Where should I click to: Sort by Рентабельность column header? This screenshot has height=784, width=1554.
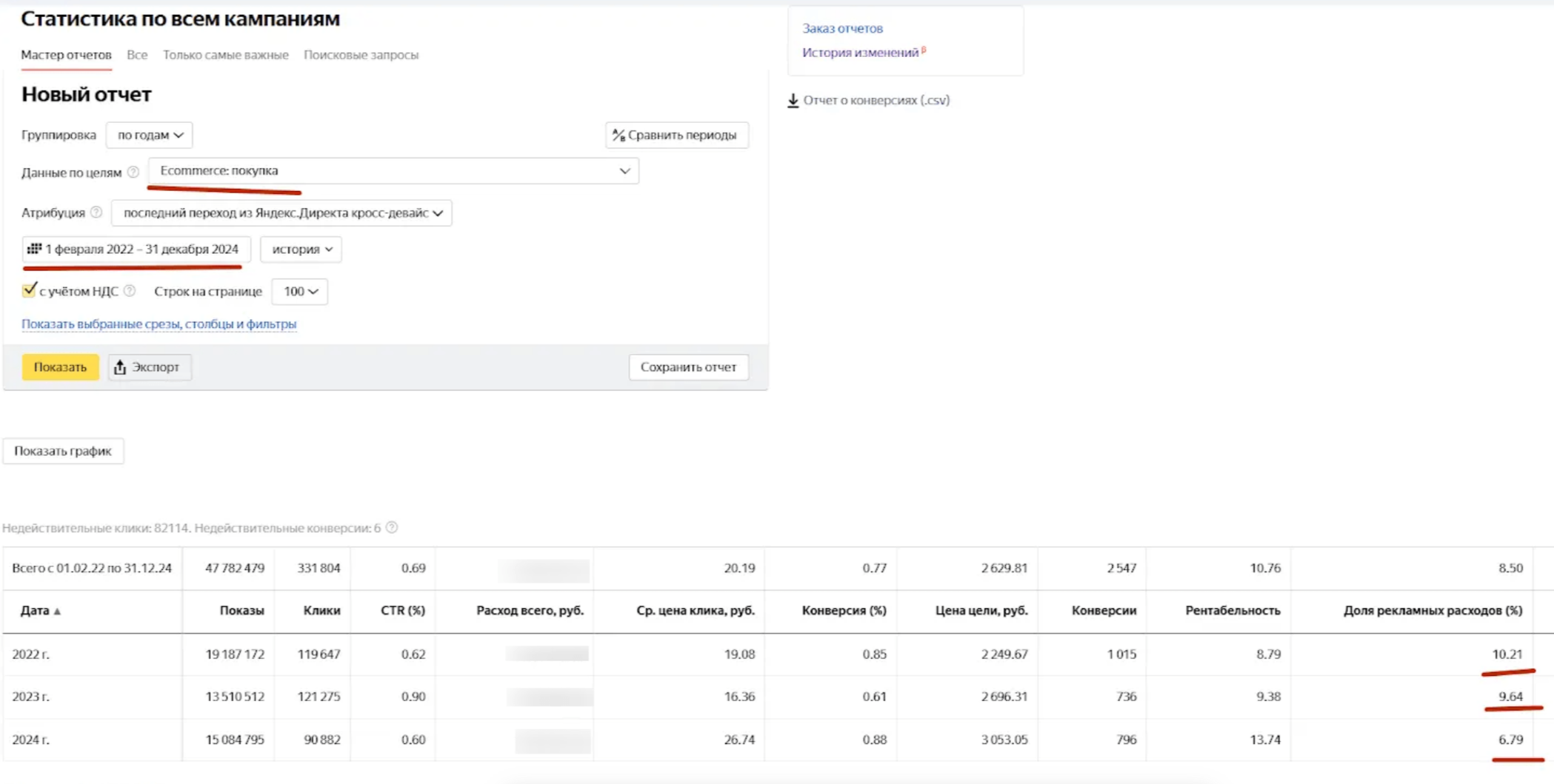click(1233, 611)
